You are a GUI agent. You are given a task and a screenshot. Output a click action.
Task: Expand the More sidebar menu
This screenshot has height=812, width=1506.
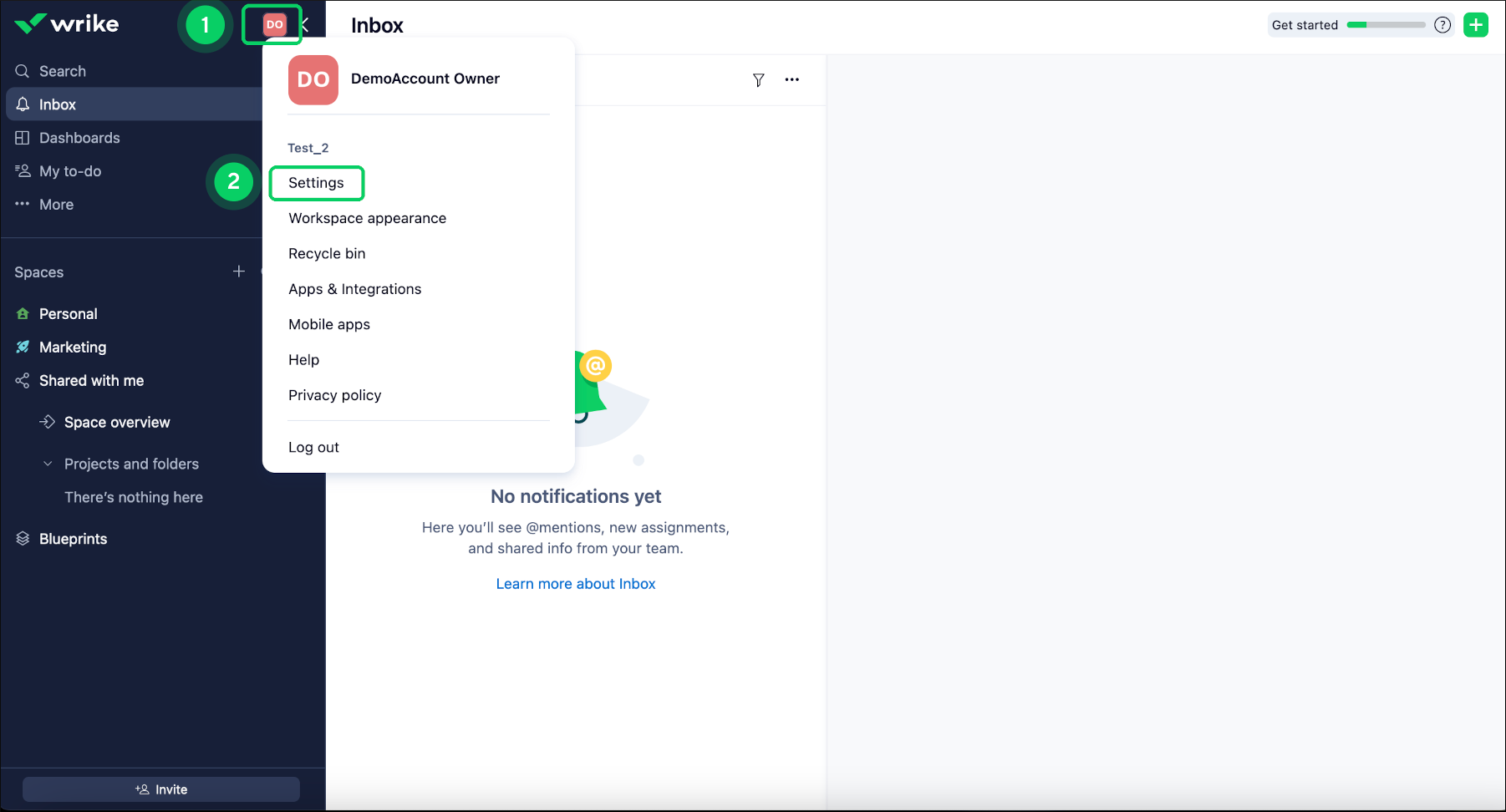[56, 205]
